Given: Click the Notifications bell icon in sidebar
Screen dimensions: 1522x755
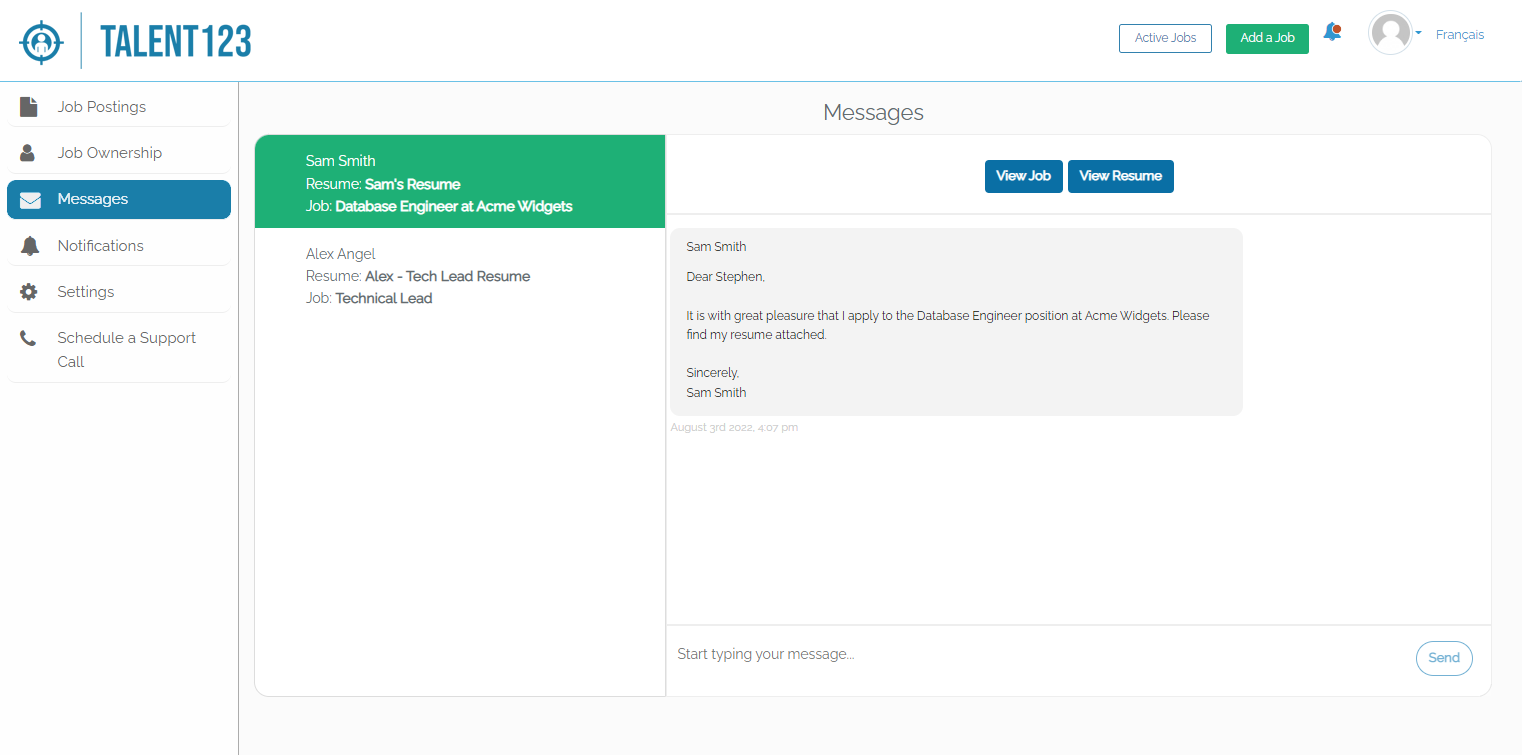Looking at the screenshot, I should (x=29, y=244).
